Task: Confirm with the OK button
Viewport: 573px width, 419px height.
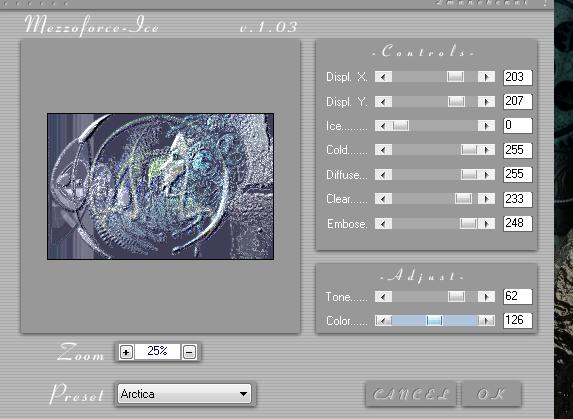Action: click(x=491, y=394)
